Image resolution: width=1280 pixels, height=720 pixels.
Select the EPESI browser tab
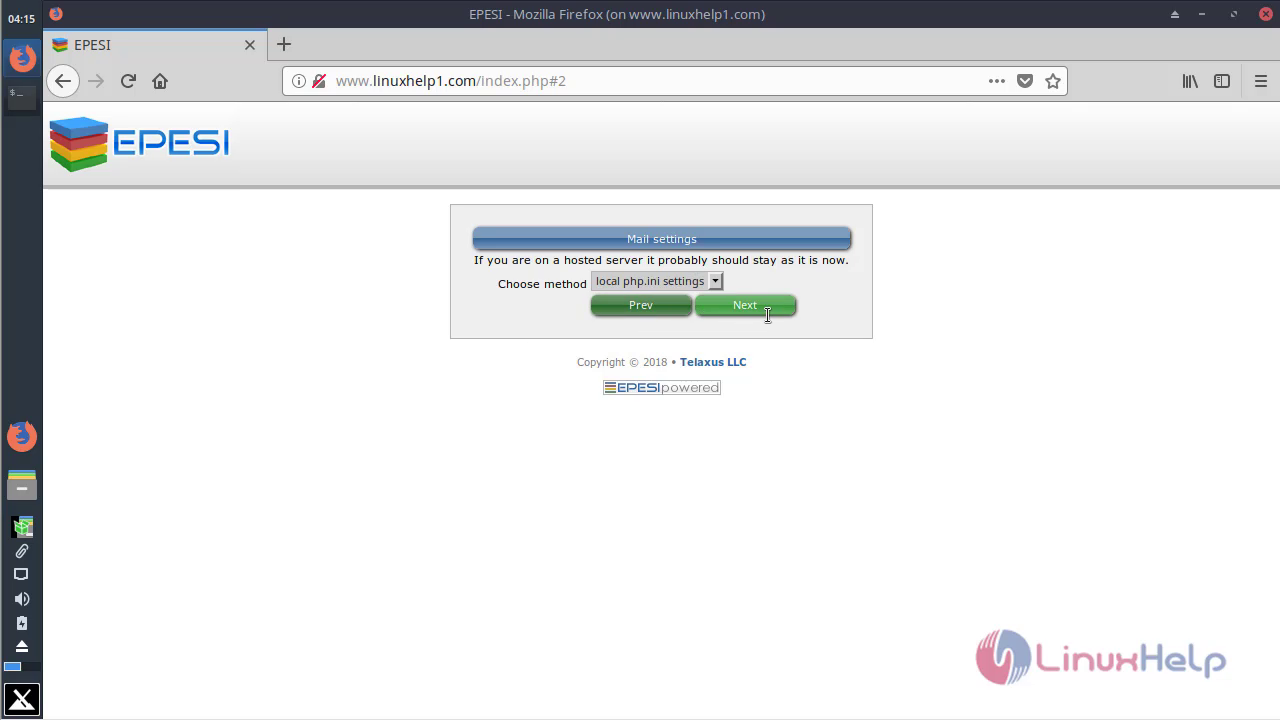pos(155,45)
